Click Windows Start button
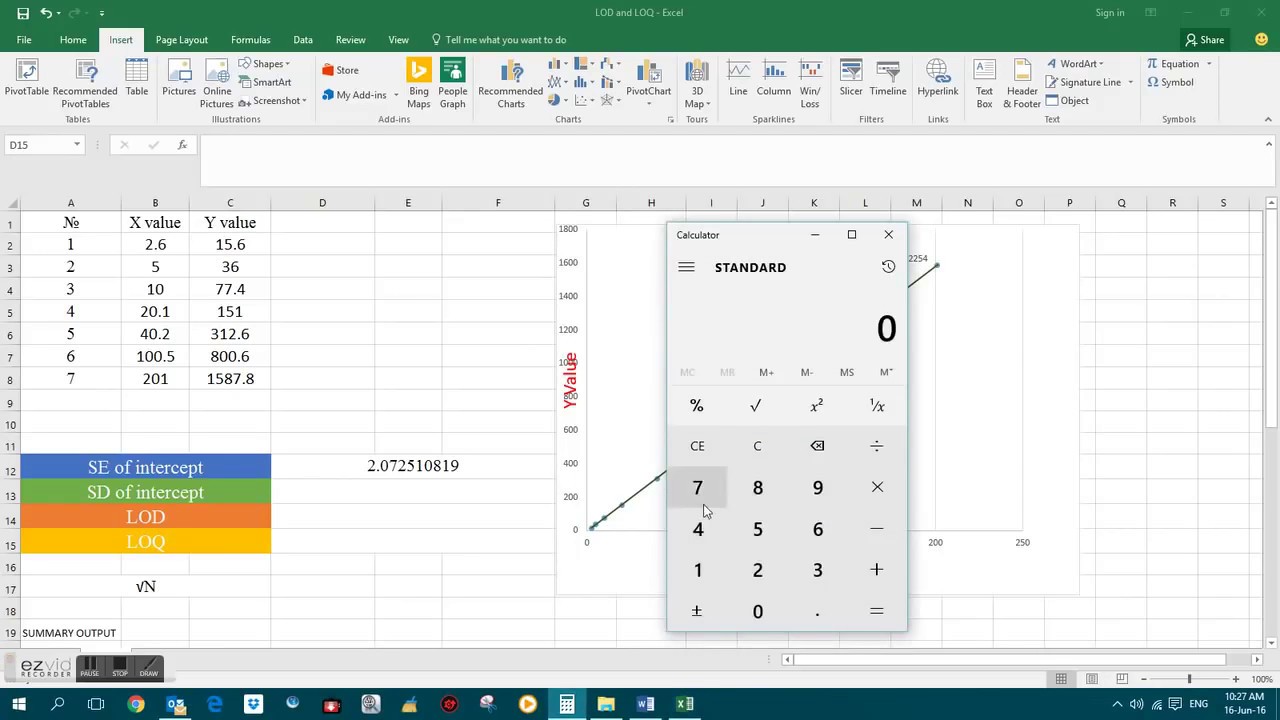Screen dimensions: 1280x720 pyautogui.click(x=19, y=704)
